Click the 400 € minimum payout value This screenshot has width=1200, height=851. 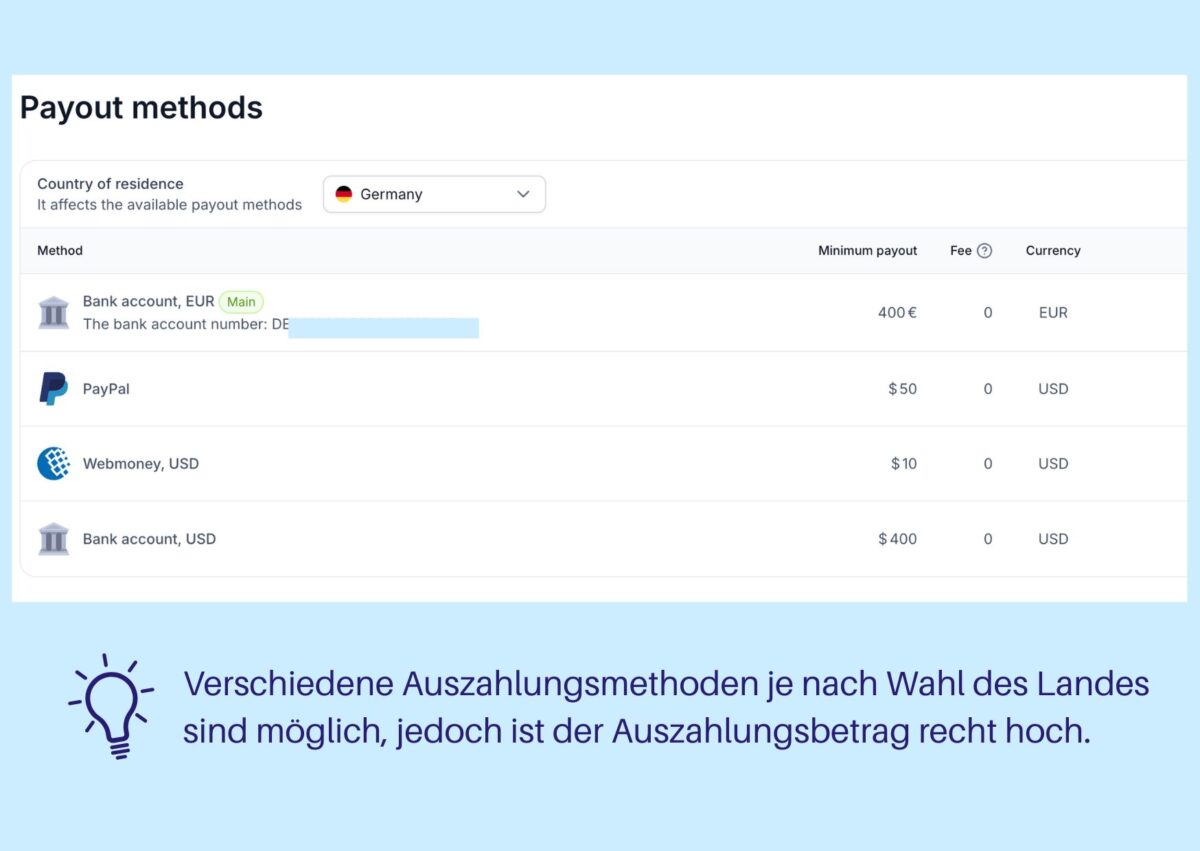click(897, 313)
